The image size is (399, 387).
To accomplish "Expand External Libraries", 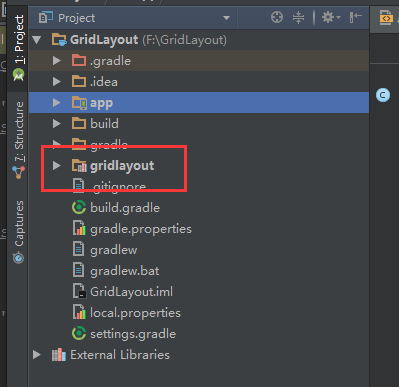I will 37,355.
